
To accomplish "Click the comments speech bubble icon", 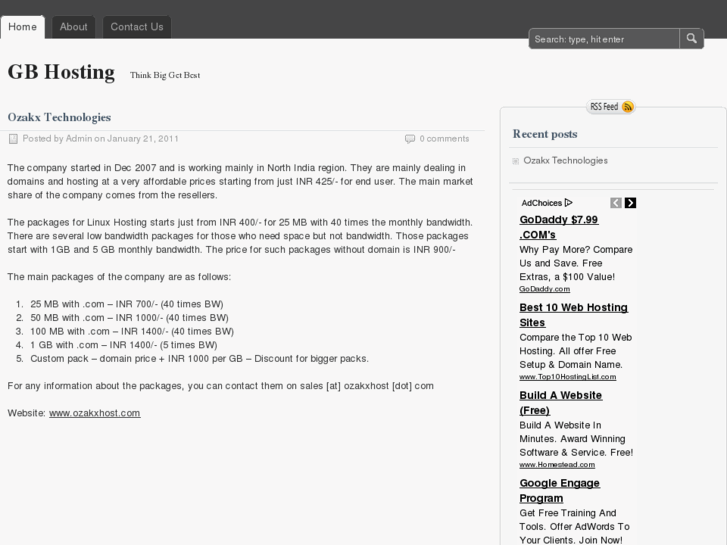I will (410, 139).
